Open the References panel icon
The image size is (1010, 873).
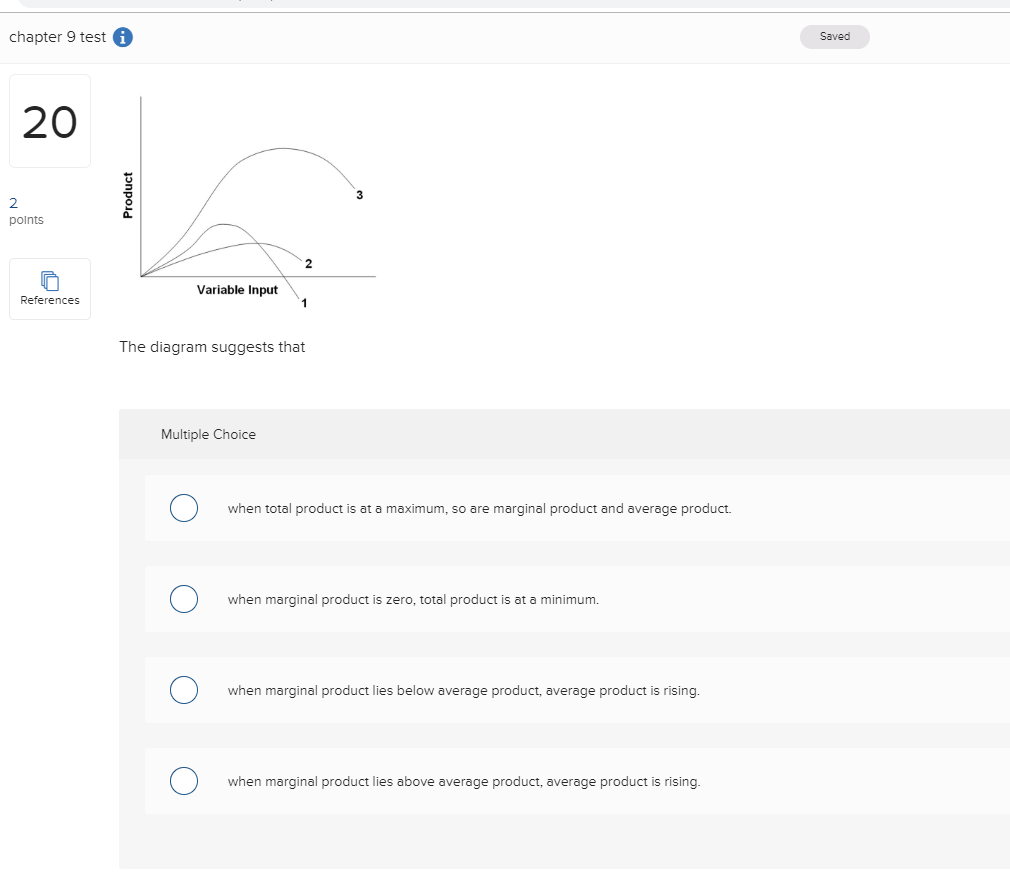click(50, 281)
